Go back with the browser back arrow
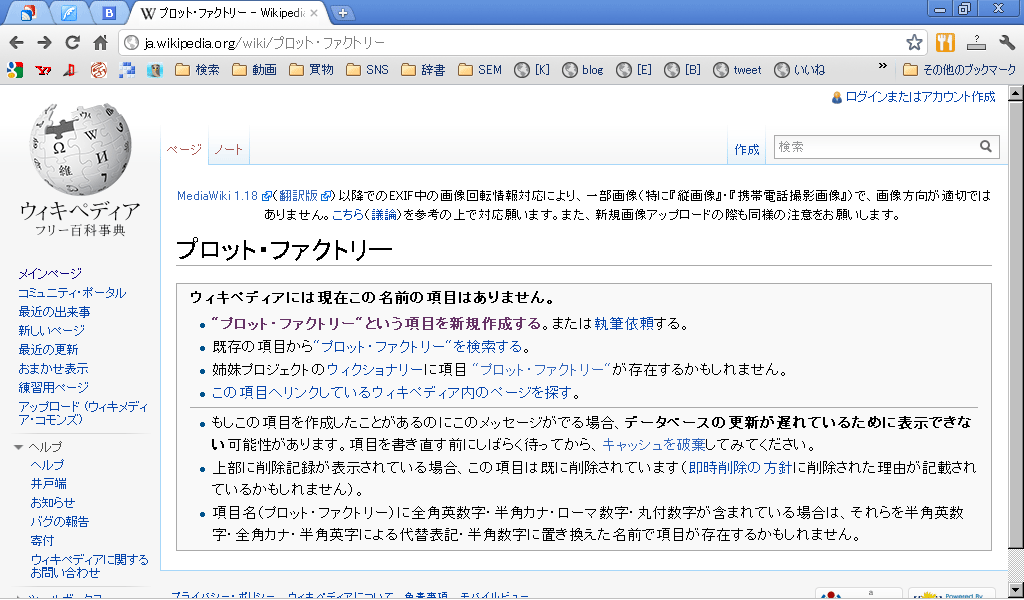 [x=16, y=43]
